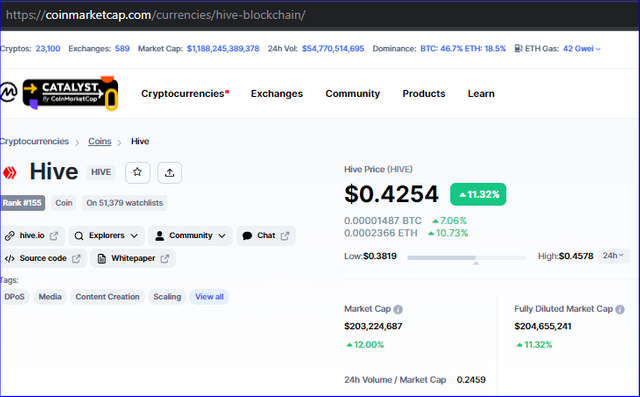Click the Cryptos count 23,100 link
This screenshot has height=397, width=640.
point(48,49)
